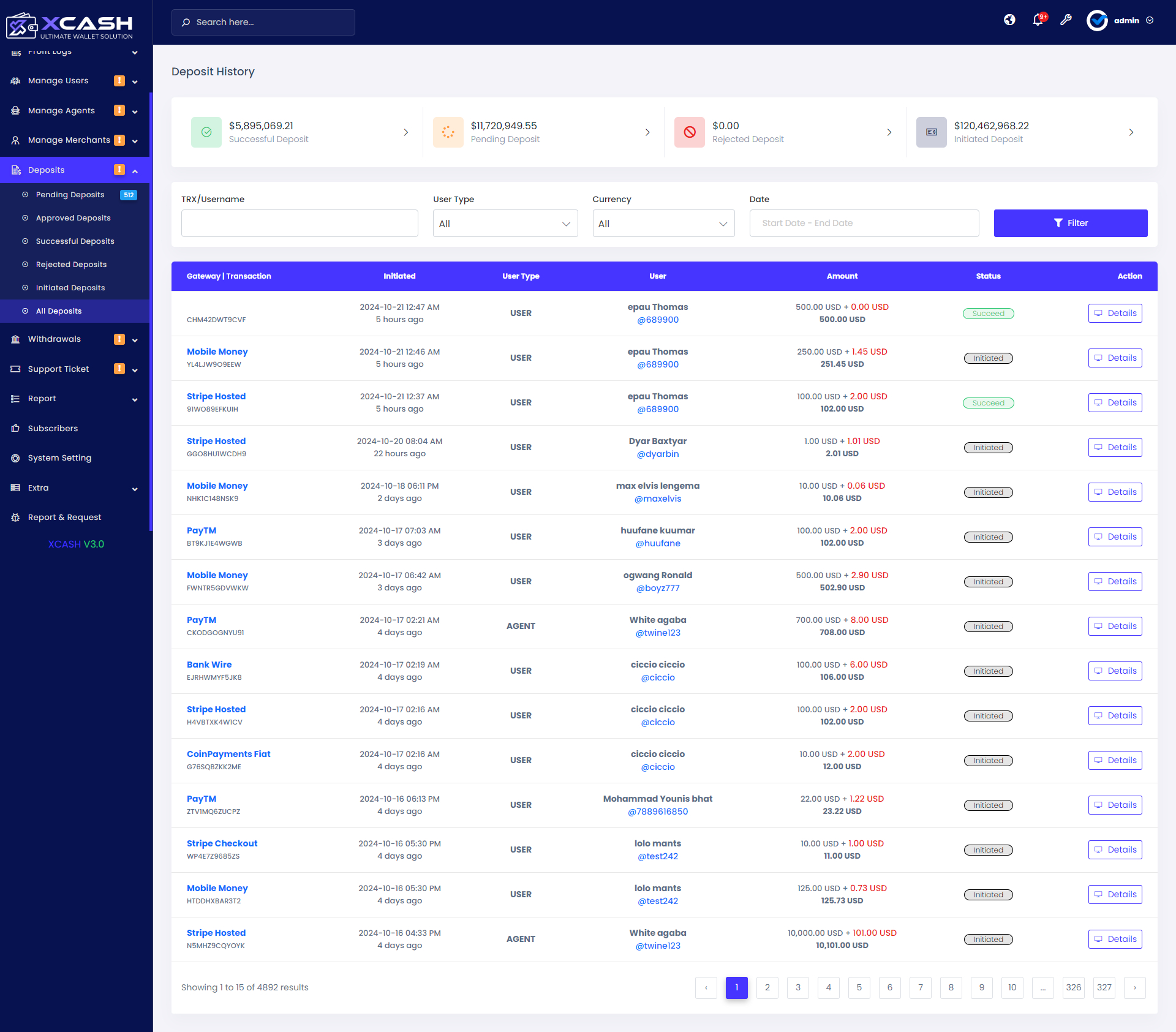Go to Successful Deposits submenu

tap(75, 241)
